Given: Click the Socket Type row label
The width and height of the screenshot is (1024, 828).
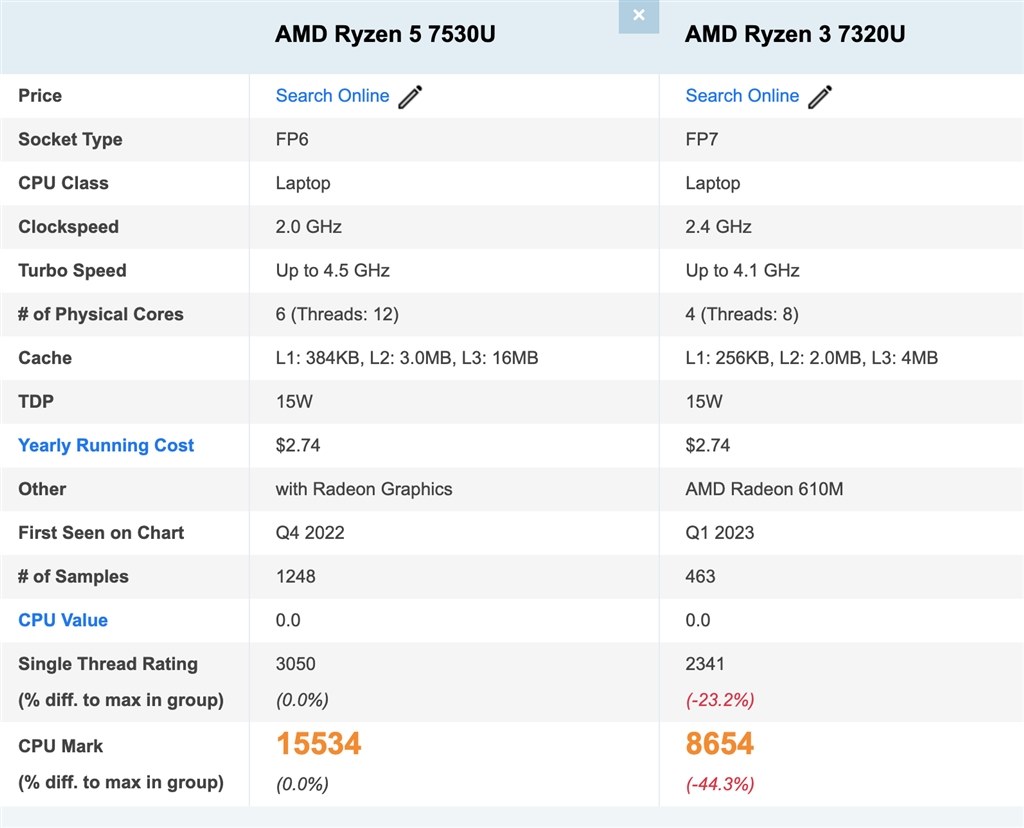Looking at the screenshot, I should tap(70, 140).
